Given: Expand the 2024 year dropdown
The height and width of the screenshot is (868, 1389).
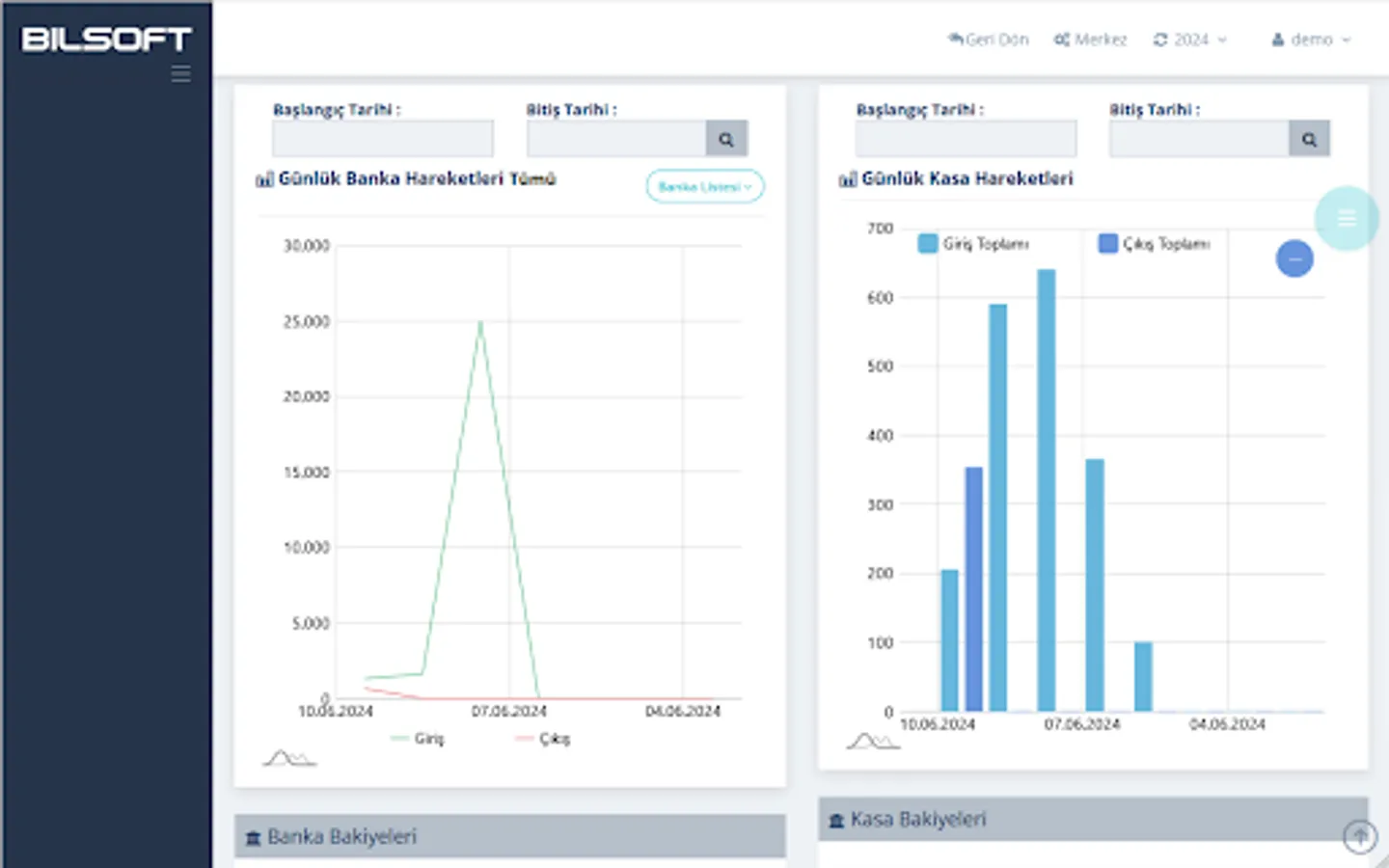Looking at the screenshot, I should coord(1190,40).
